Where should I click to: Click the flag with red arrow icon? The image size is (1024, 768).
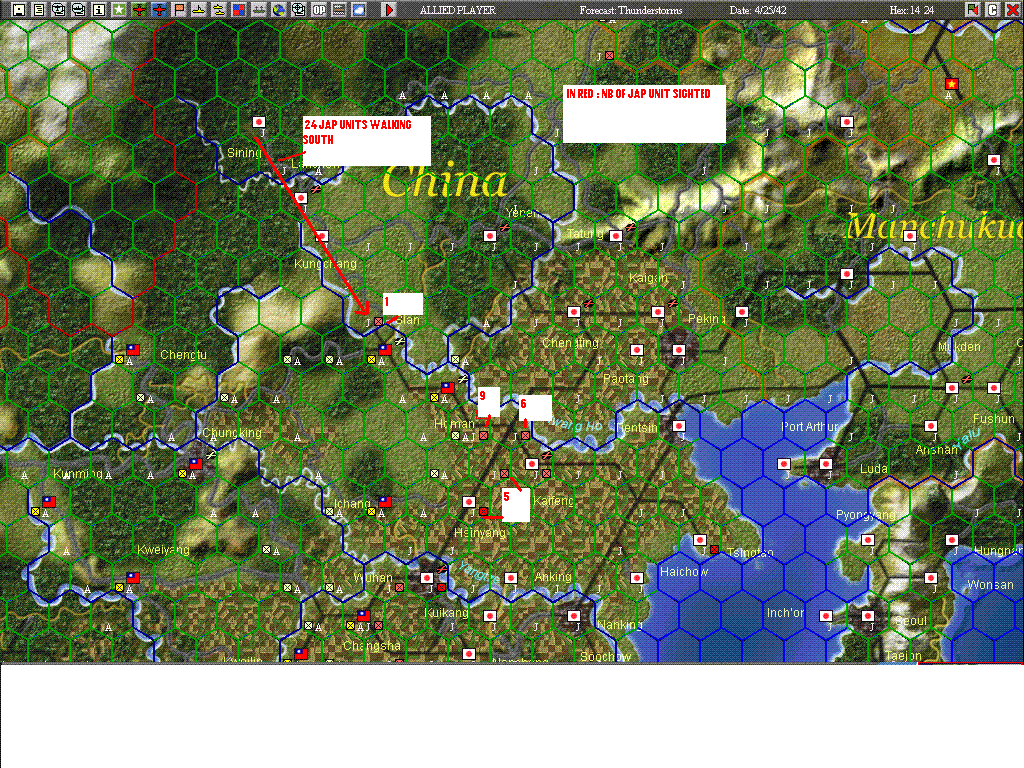click(x=973, y=10)
